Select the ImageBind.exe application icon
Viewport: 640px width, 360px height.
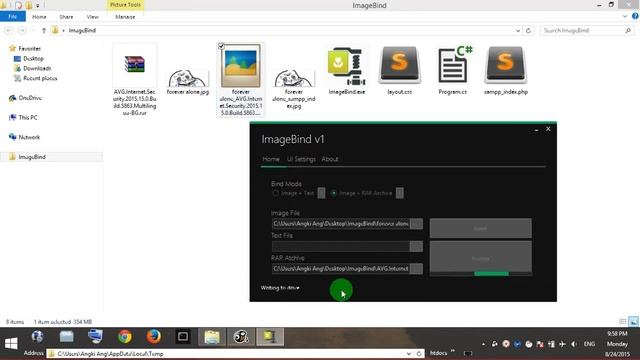pyautogui.click(x=347, y=70)
